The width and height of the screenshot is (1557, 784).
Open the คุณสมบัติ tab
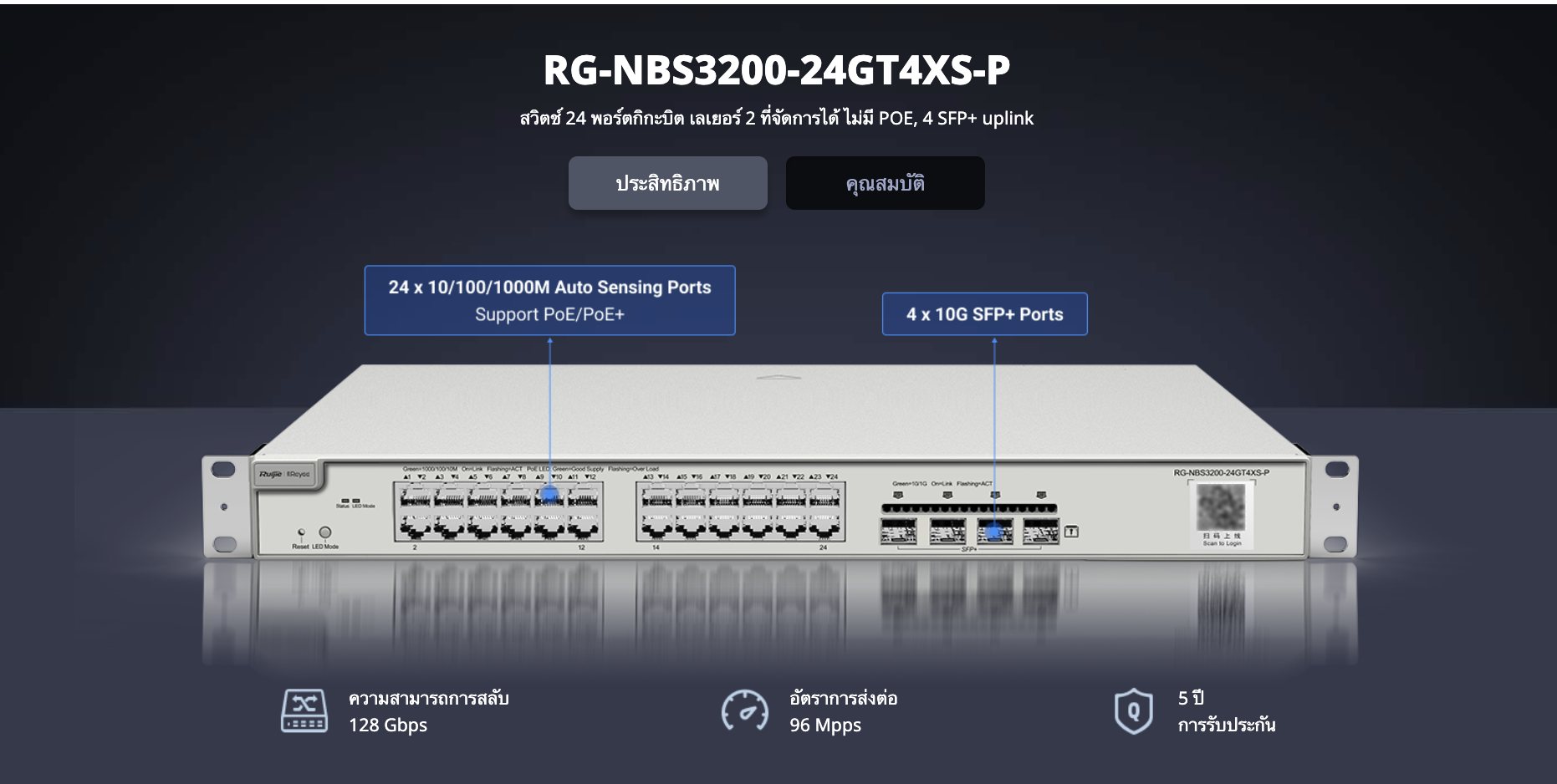885,183
